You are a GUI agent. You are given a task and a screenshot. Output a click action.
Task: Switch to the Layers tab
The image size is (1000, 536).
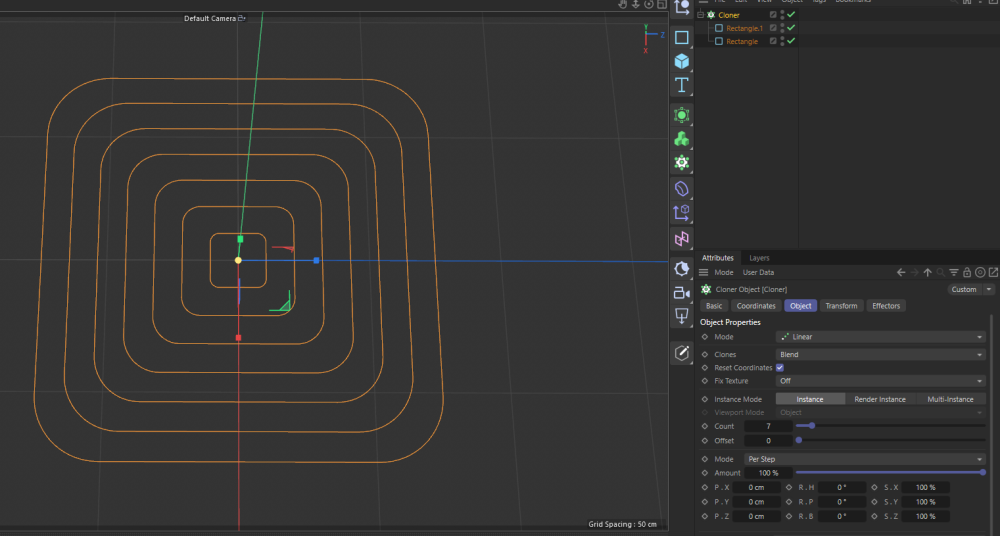[x=759, y=258]
